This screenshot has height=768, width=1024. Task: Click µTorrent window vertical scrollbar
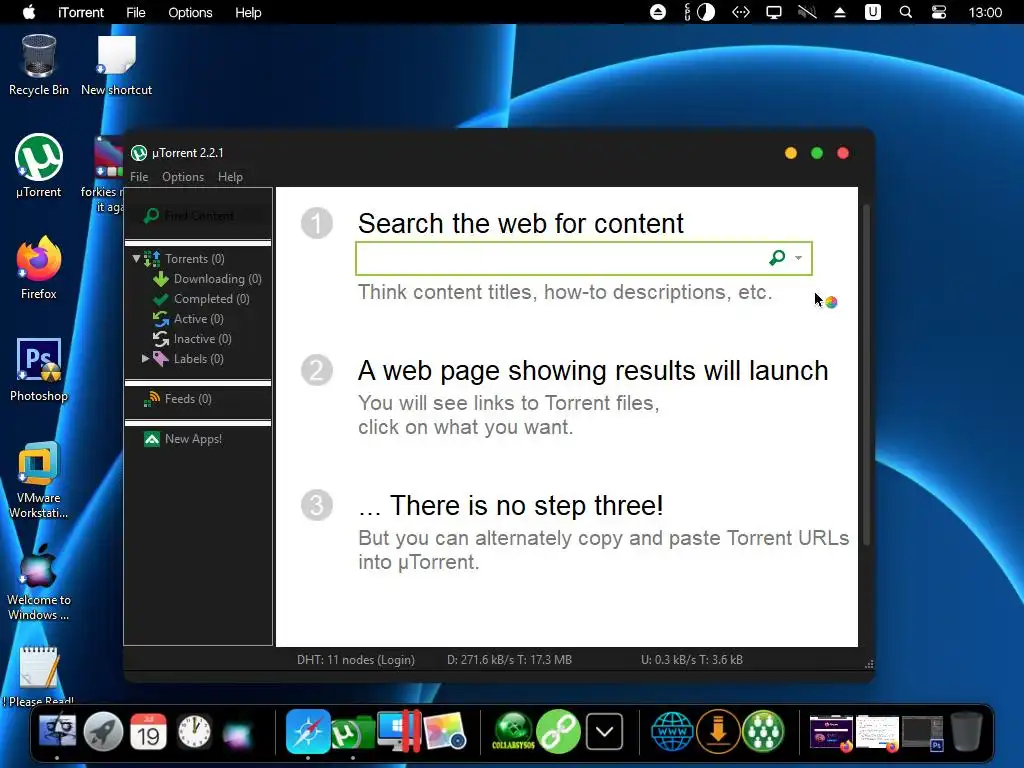(x=867, y=375)
